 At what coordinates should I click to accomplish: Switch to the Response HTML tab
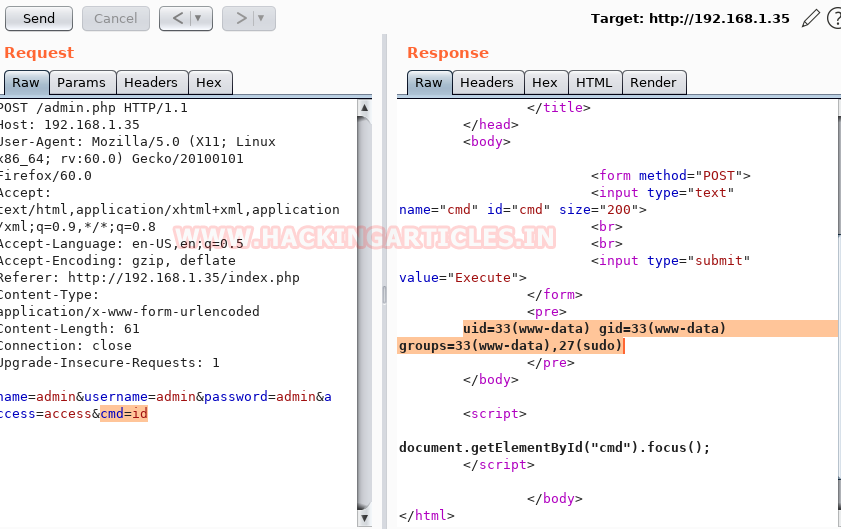point(594,83)
